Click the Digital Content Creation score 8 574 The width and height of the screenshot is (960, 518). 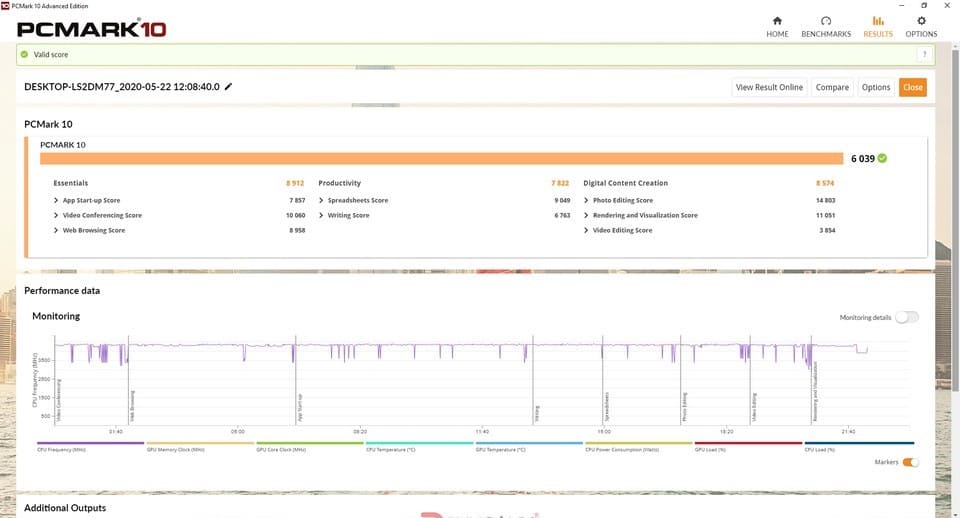(x=825, y=183)
